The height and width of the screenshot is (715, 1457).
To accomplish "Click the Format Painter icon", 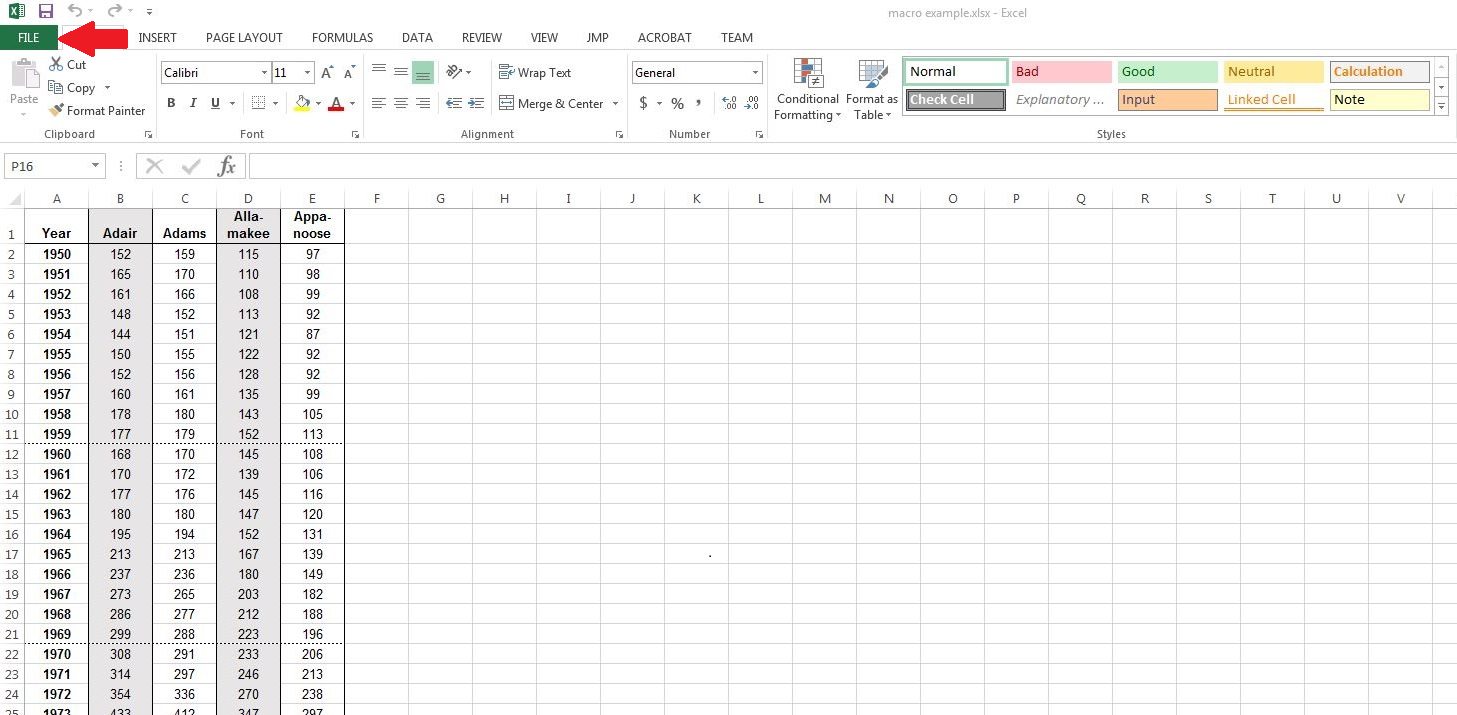I will (55, 110).
